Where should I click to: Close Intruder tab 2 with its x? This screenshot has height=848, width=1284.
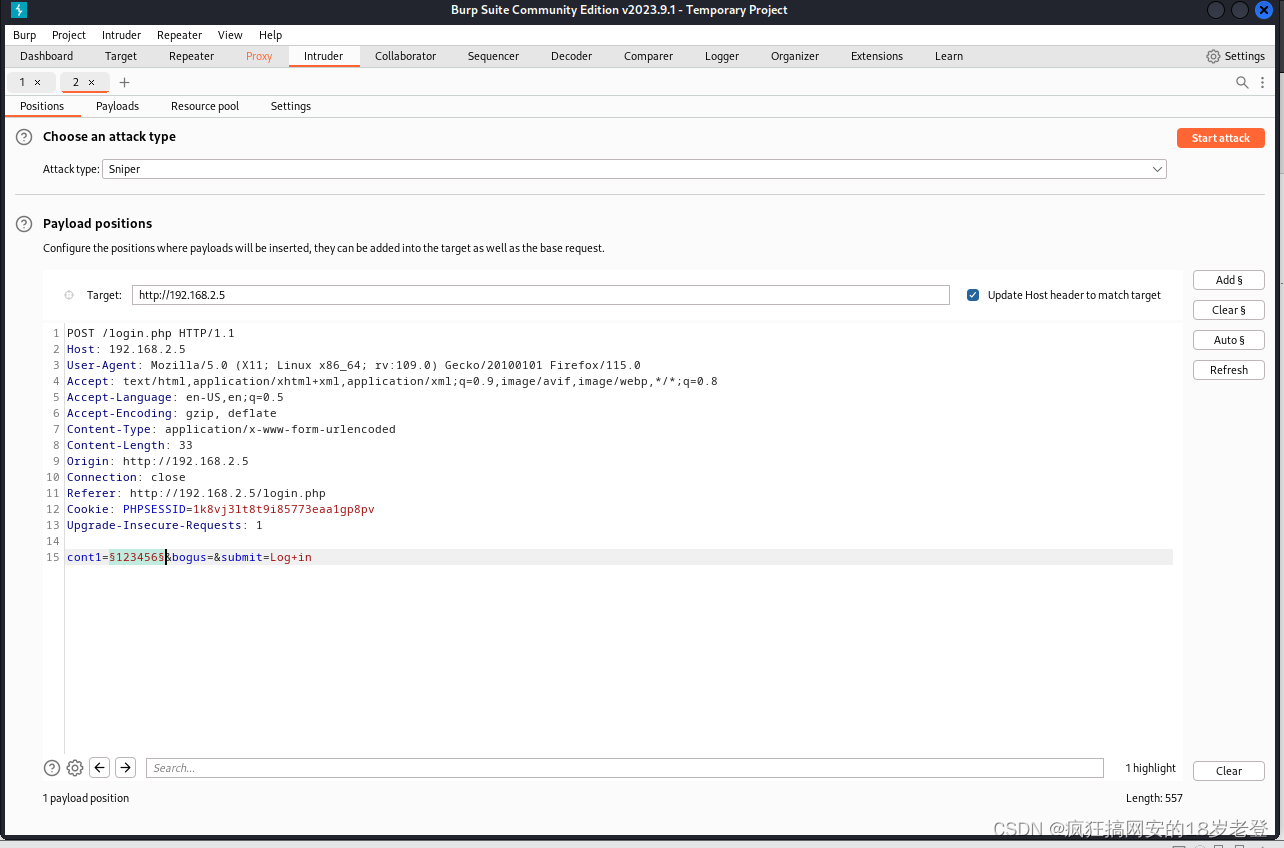92,82
